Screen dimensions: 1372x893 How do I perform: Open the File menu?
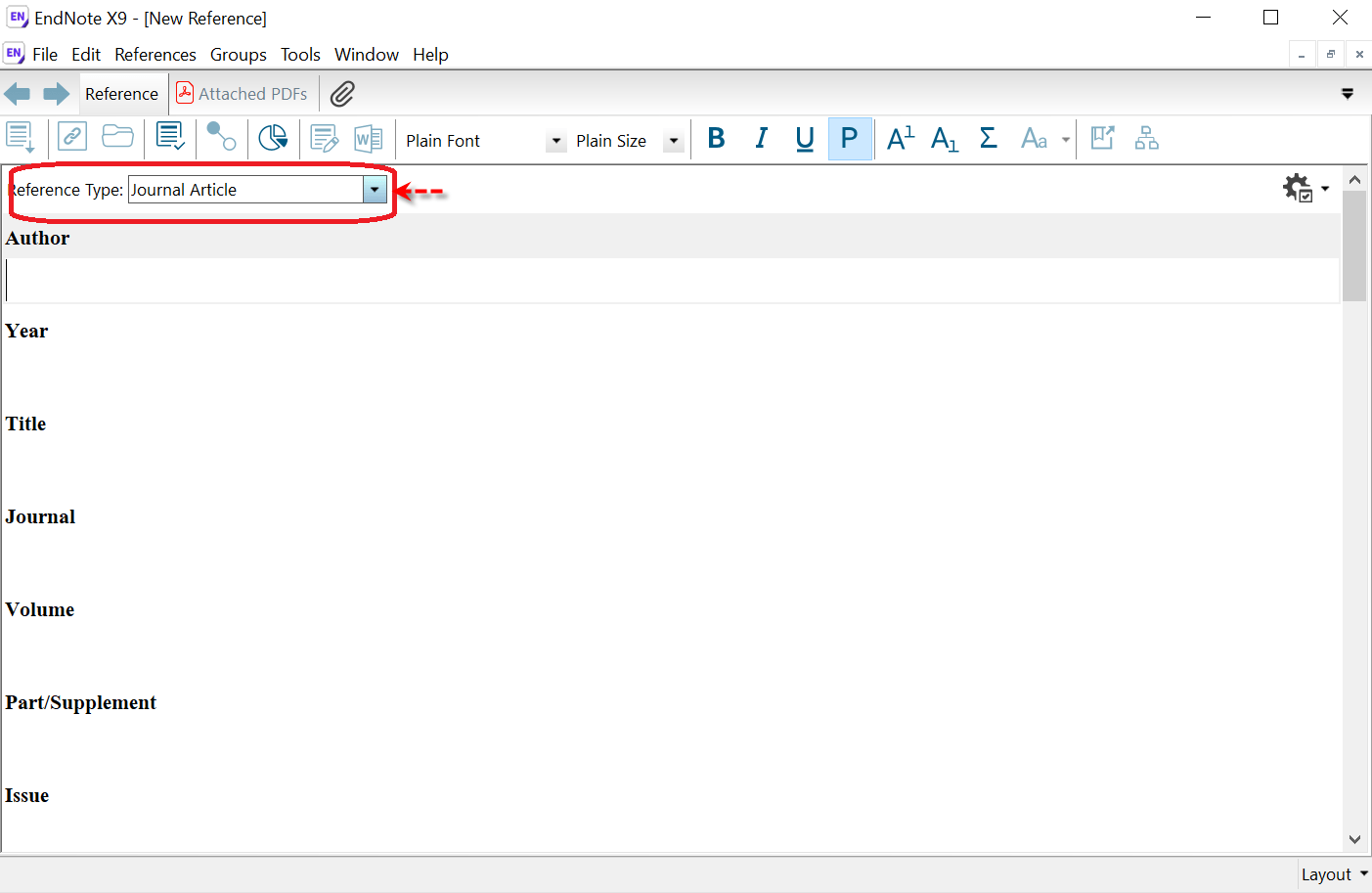tap(45, 55)
